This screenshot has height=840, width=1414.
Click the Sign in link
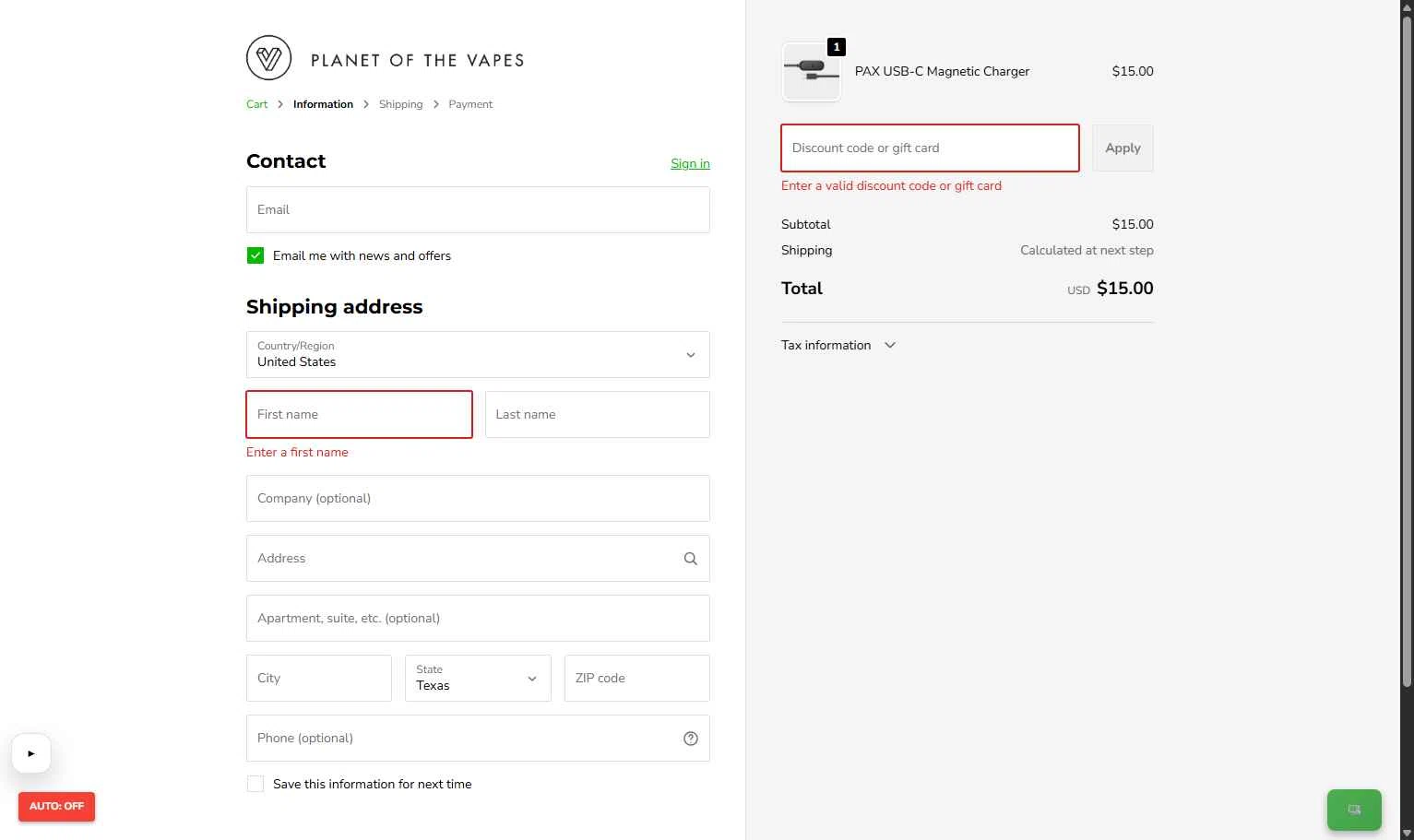click(690, 163)
